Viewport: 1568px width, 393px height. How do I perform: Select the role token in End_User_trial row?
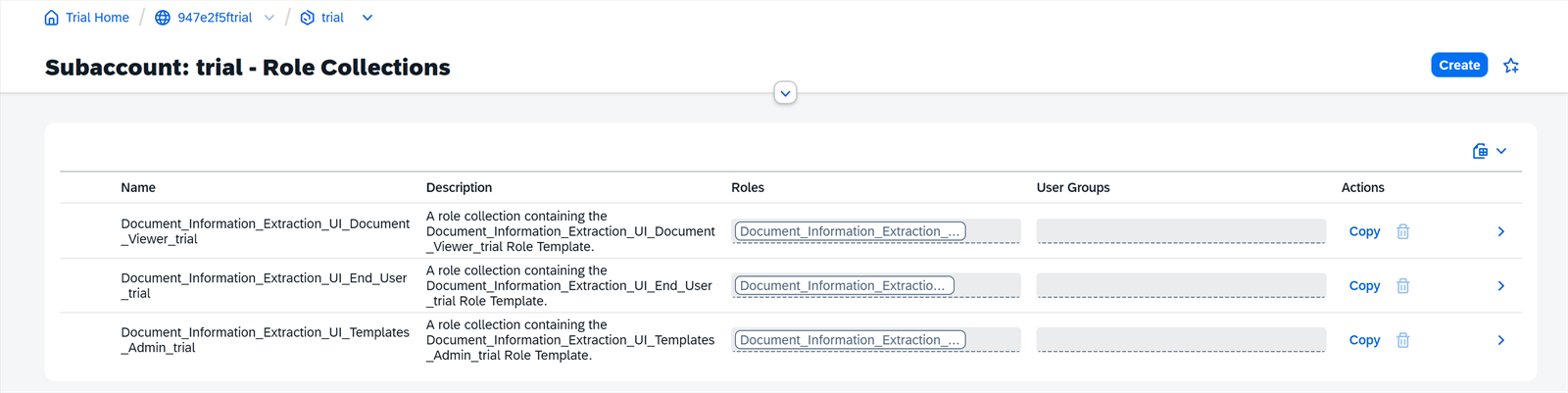(844, 286)
